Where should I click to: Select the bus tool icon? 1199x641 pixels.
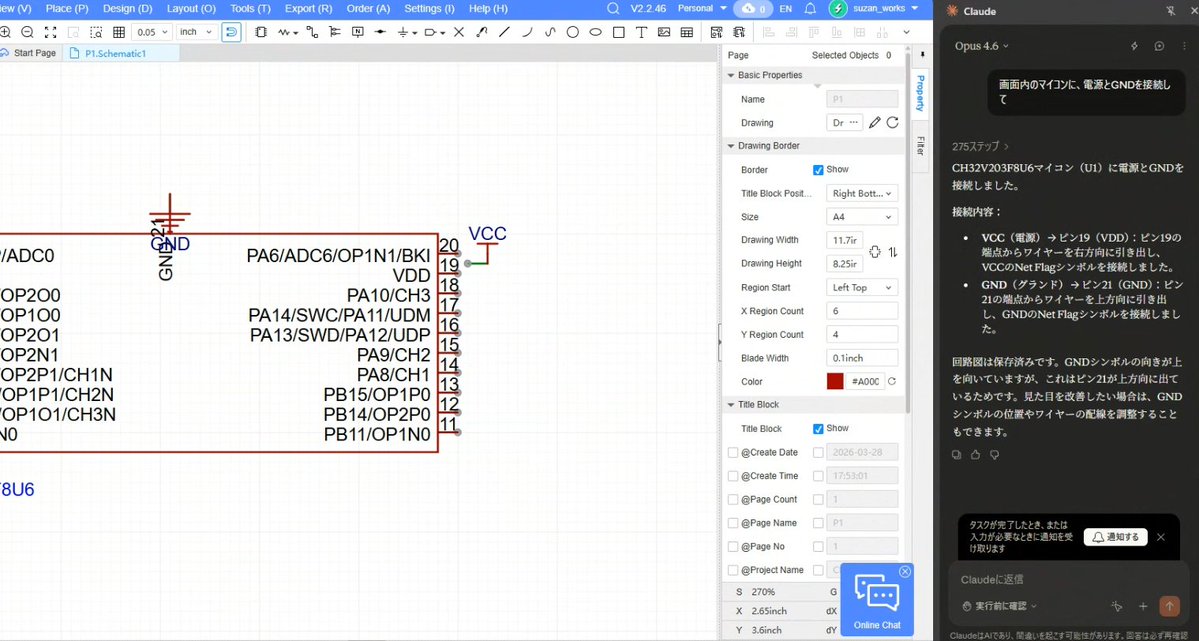(335, 32)
